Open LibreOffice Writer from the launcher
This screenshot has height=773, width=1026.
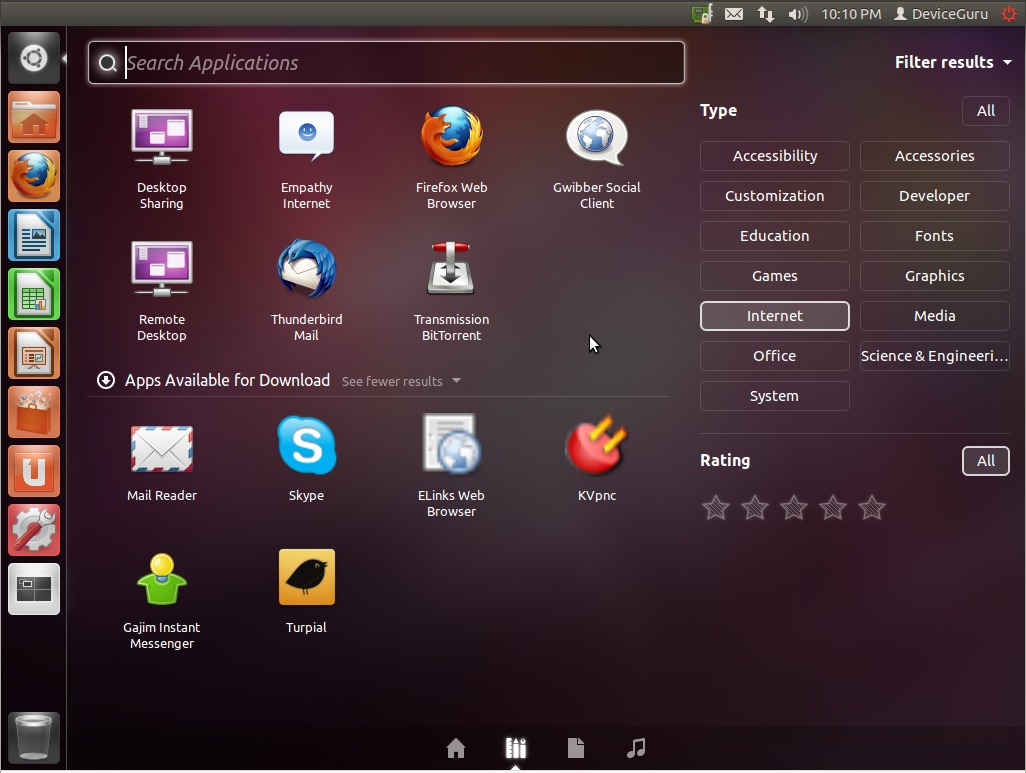pos(34,235)
